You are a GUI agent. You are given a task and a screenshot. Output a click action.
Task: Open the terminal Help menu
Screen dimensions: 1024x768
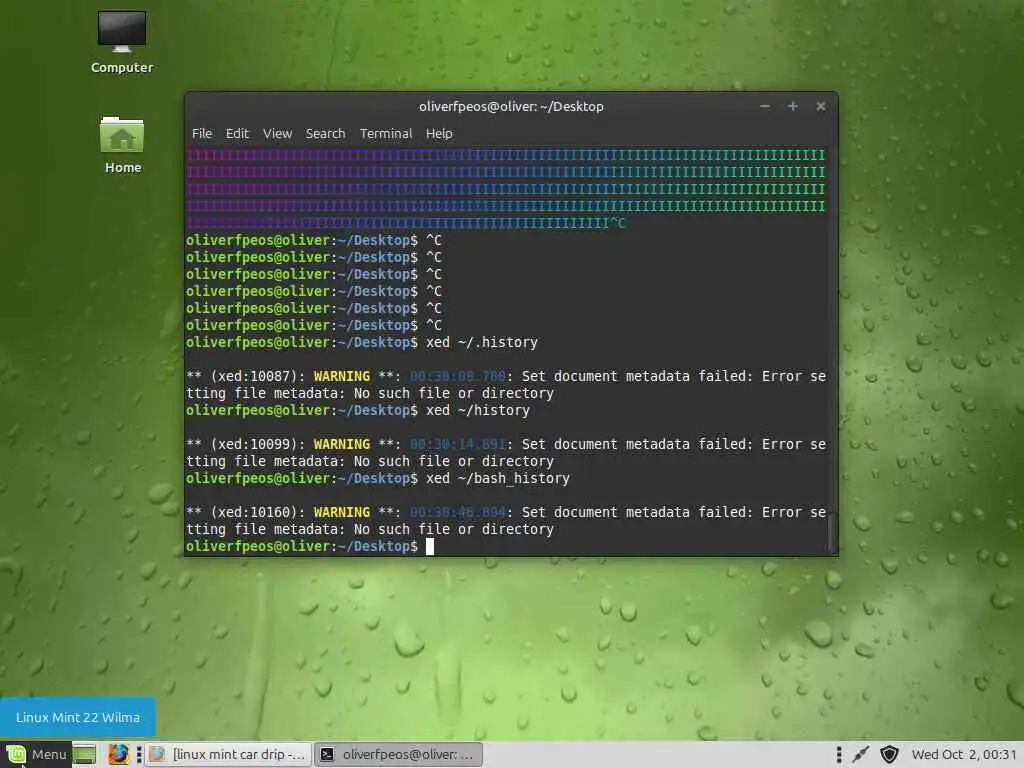439,133
